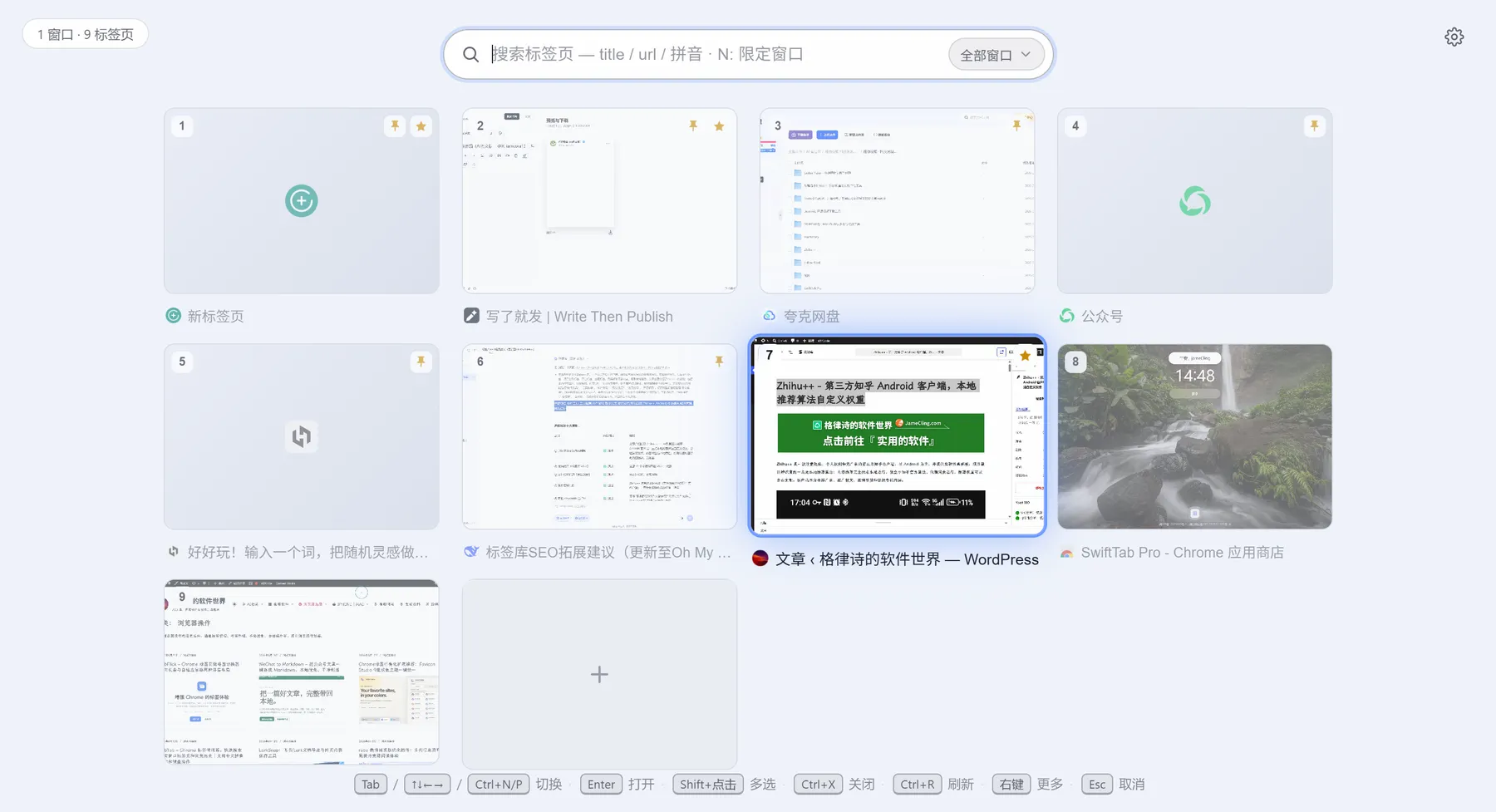This screenshot has width=1496, height=812.
Task: Click the number 3 badge on 夸克网盘 card
Action: [x=778, y=126]
